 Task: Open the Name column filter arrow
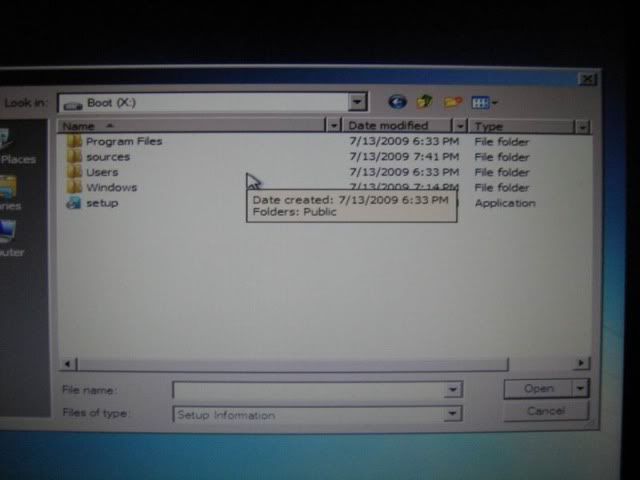click(x=333, y=126)
